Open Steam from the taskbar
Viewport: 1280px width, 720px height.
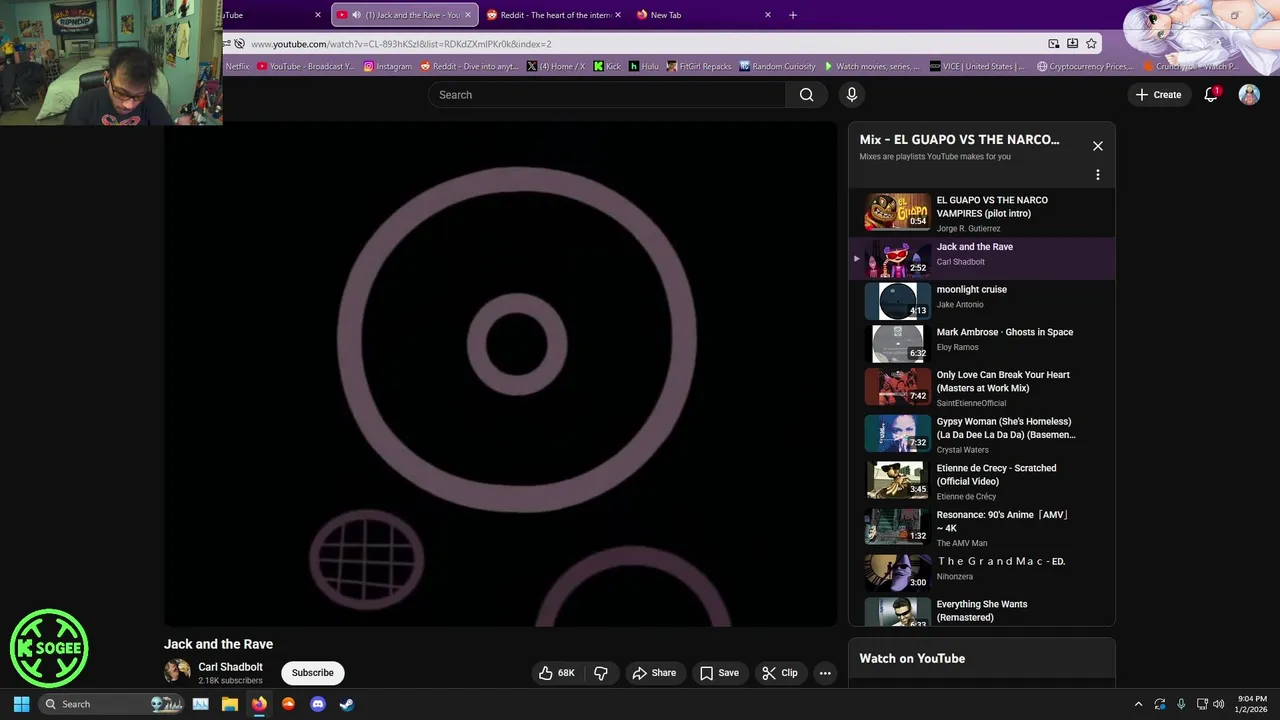pyautogui.click(x=346, y=704)
